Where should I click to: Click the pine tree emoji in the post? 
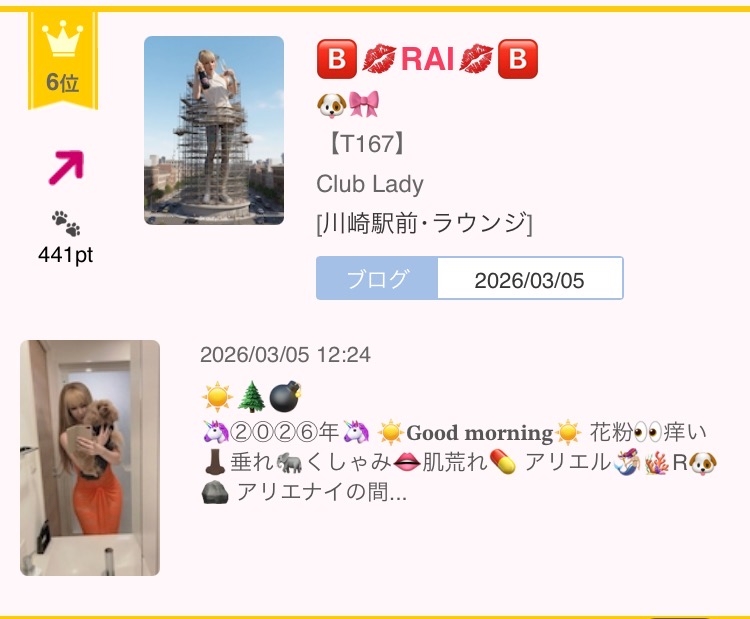coord(252,397)
